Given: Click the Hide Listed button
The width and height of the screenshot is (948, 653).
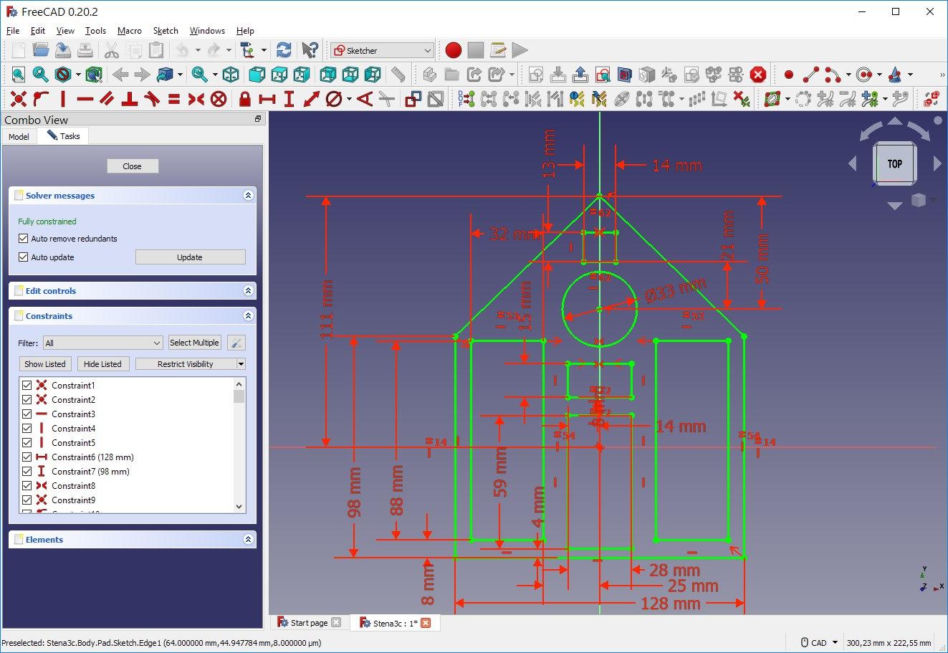Looking at the screenshot, I should click(x=102, y=364).
